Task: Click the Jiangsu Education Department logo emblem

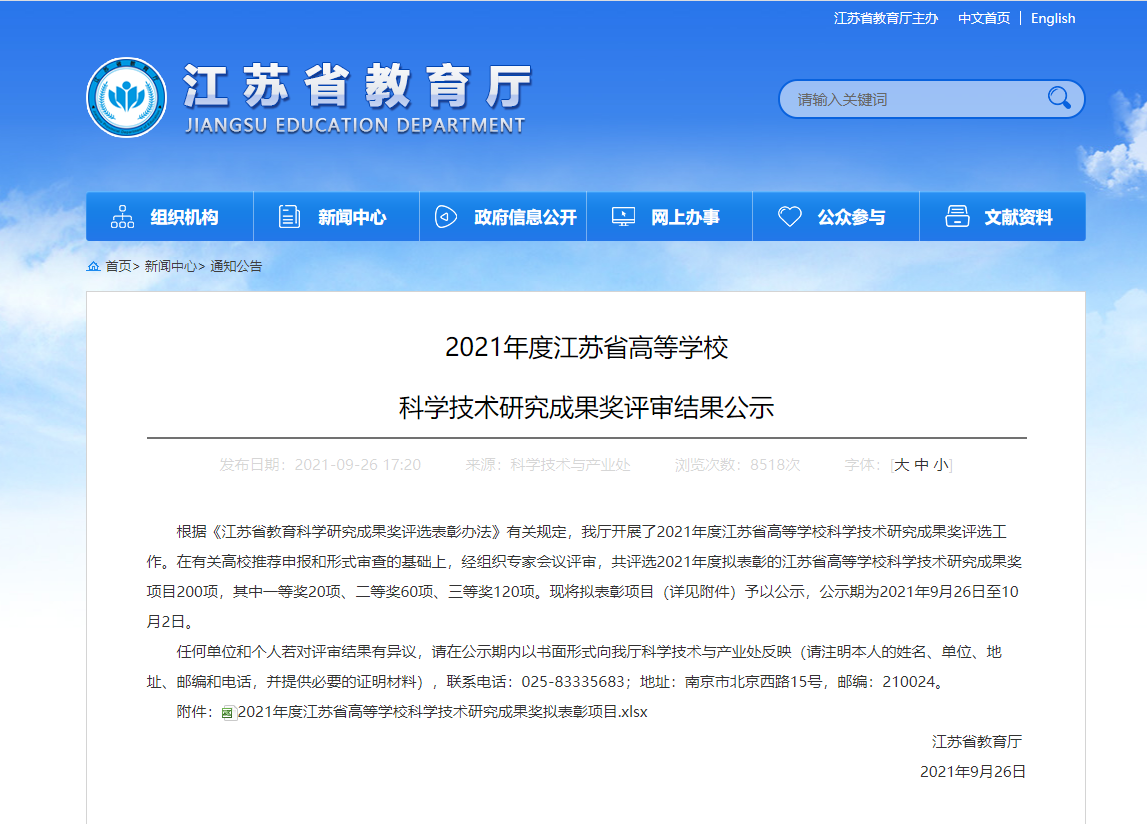Action: pos(126,98)
